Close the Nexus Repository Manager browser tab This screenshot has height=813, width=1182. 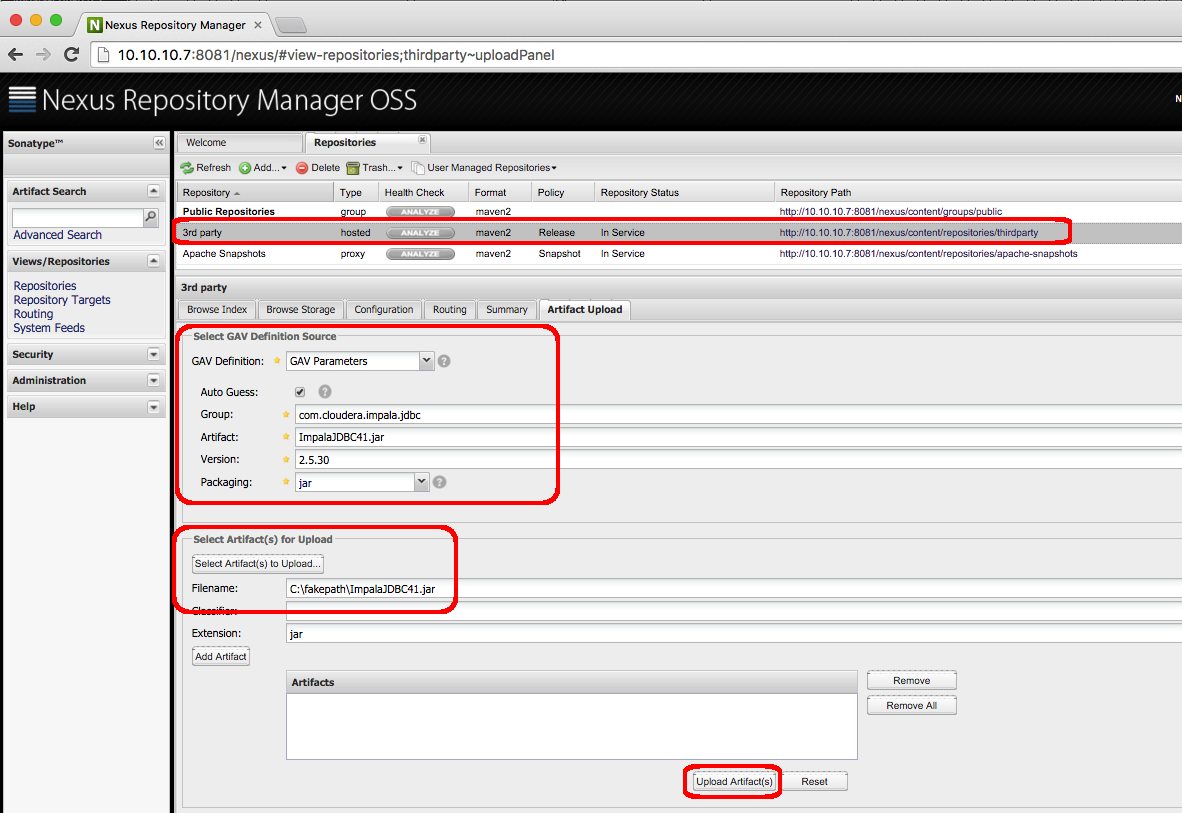(258, 25)
